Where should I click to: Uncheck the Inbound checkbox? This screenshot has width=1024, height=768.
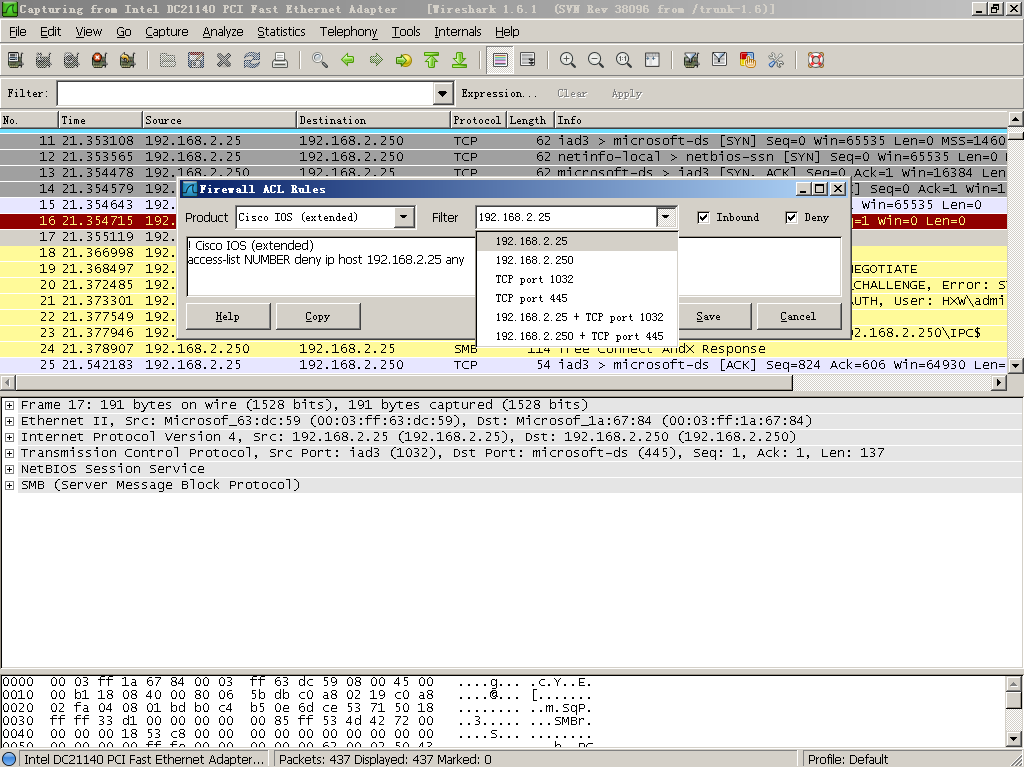tap(704, 217)
